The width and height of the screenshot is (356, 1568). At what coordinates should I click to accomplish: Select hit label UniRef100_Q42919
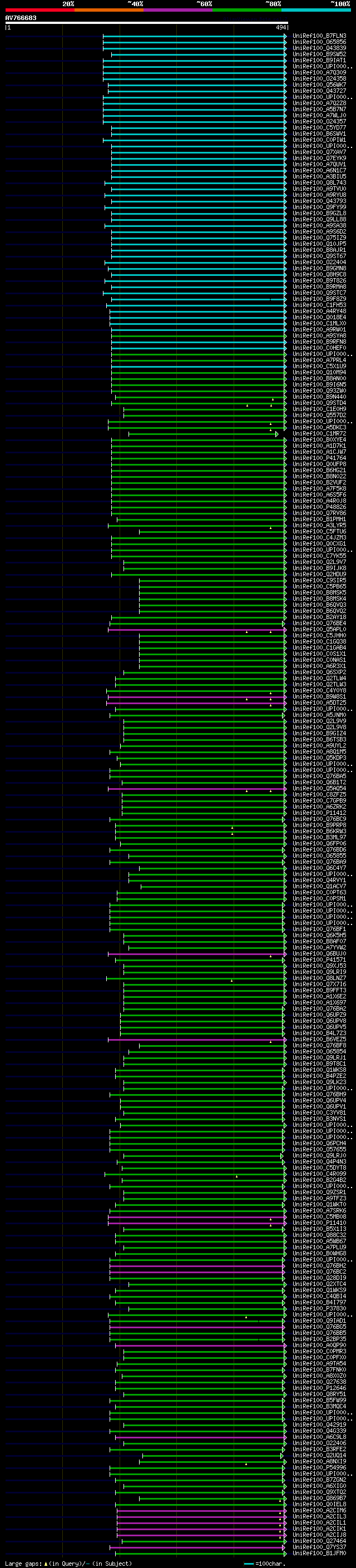(319, 1424)
